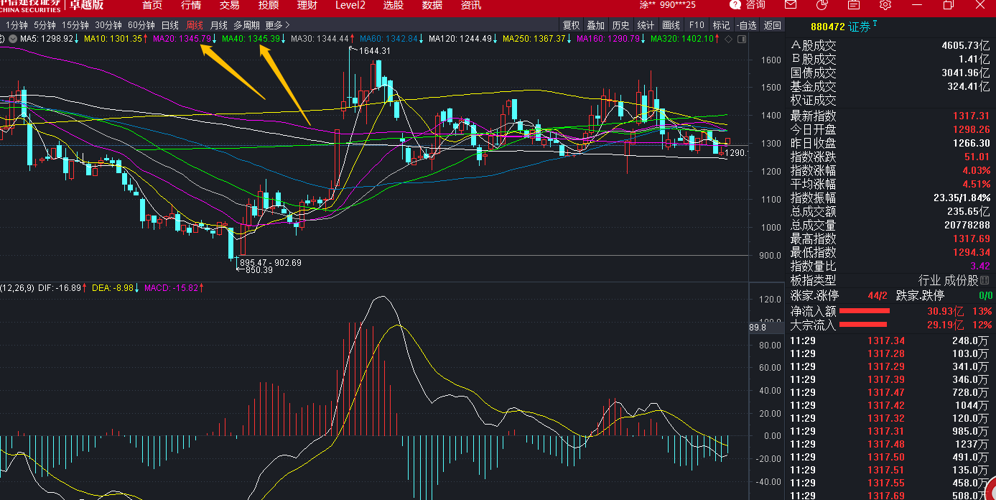
Task: Click the 标记 mark button
Action: 721,25
